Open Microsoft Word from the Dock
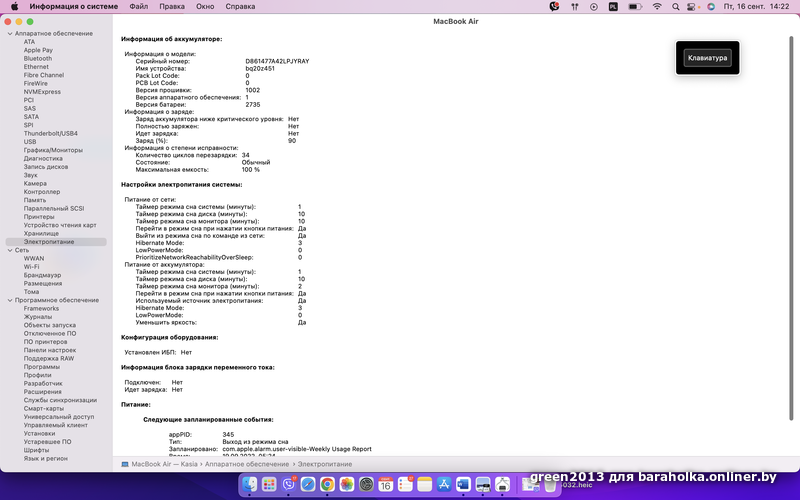The height and width of the screenshot is (500, 800). (463, 484)
